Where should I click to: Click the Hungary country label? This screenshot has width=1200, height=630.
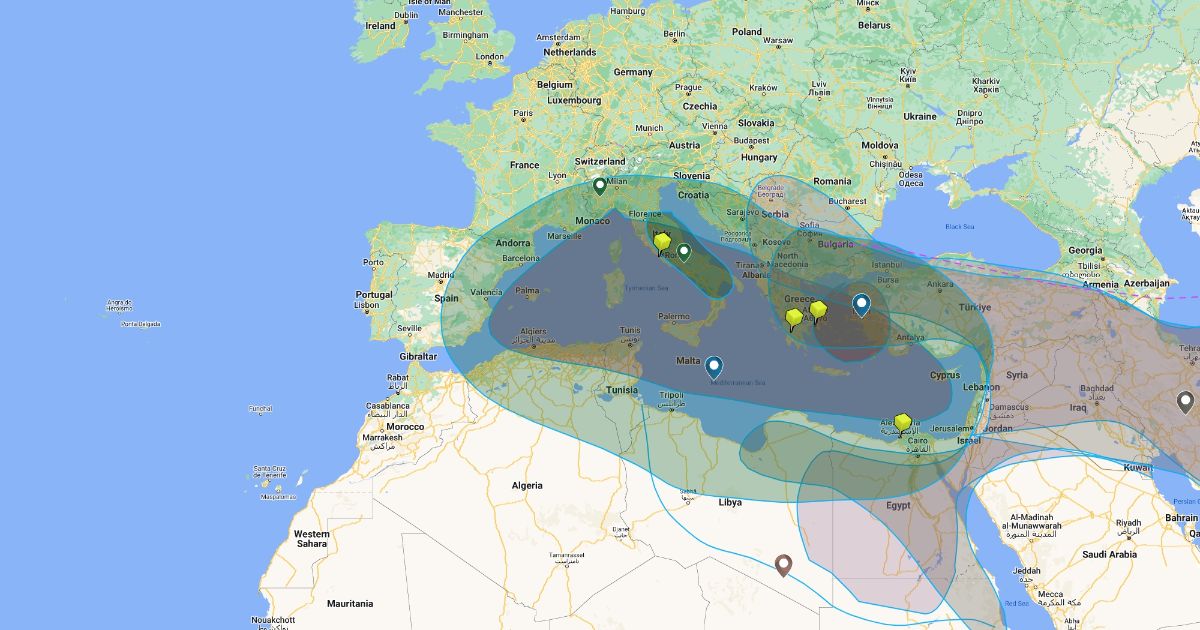(x=759, y=157)
